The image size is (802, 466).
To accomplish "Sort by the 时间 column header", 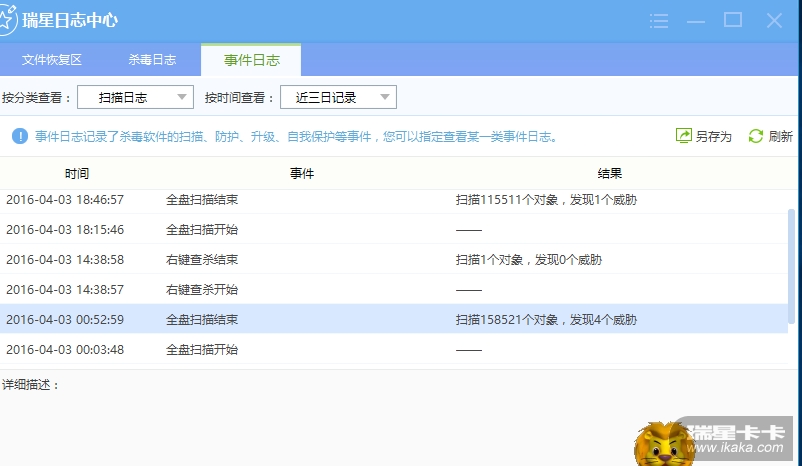I will [77, 174].
